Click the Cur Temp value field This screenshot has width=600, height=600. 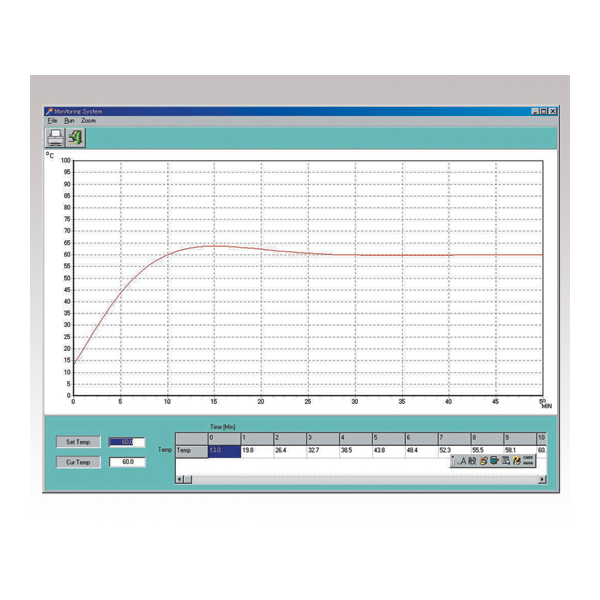pos(127,462)
